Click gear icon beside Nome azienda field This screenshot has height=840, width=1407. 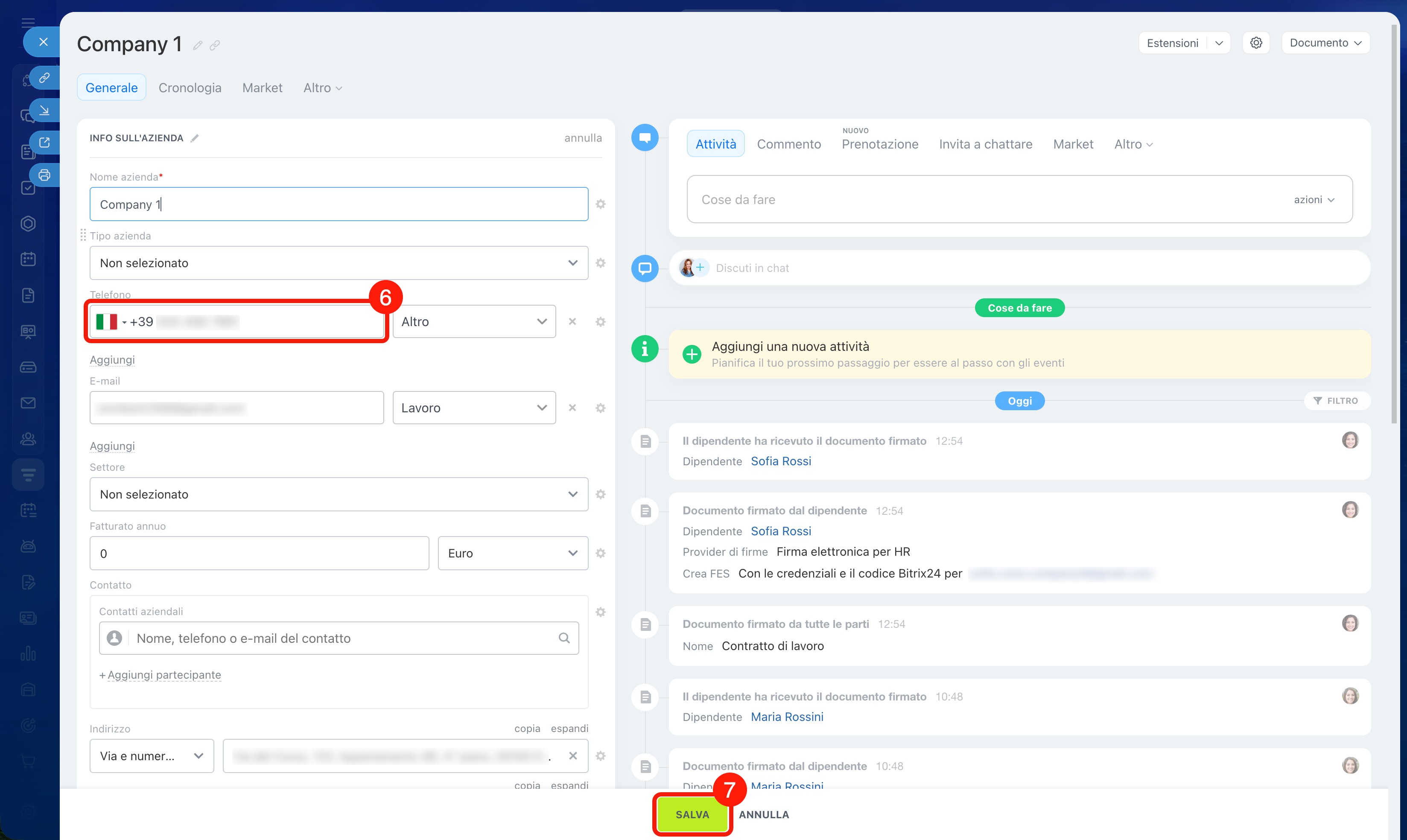click(601, 204)
